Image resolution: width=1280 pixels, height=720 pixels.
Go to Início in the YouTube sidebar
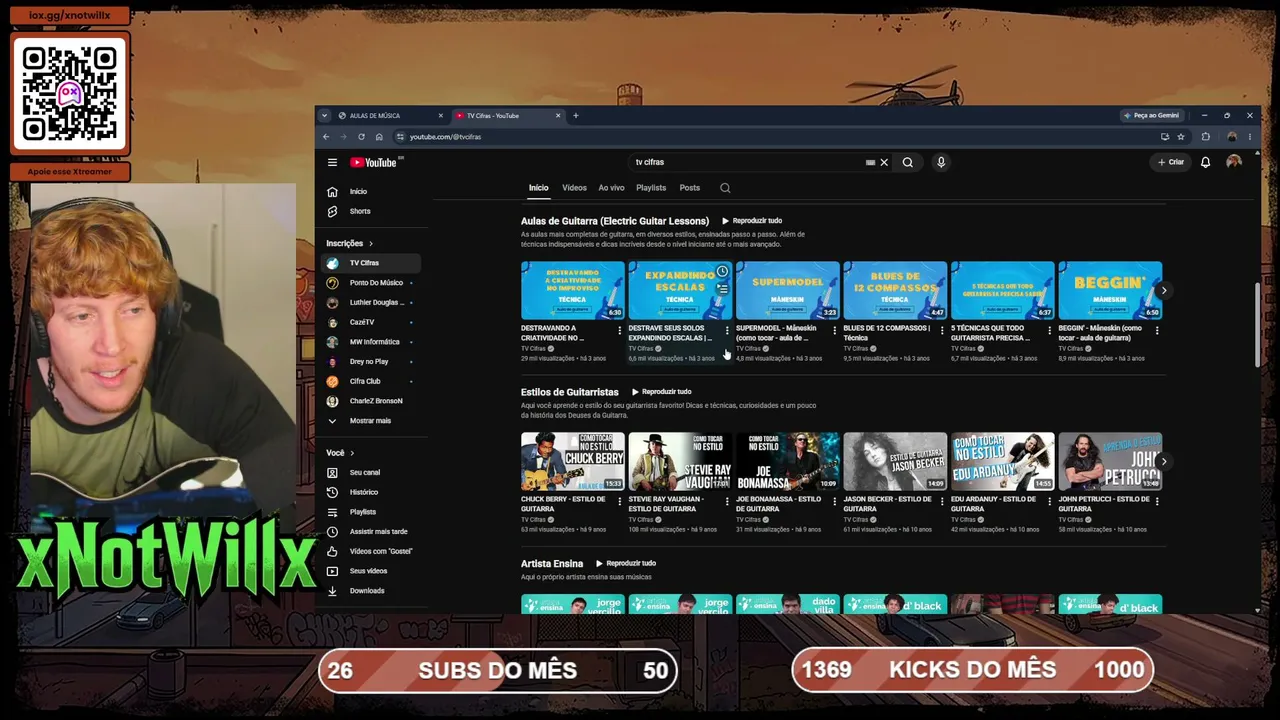tap(368, 192)
